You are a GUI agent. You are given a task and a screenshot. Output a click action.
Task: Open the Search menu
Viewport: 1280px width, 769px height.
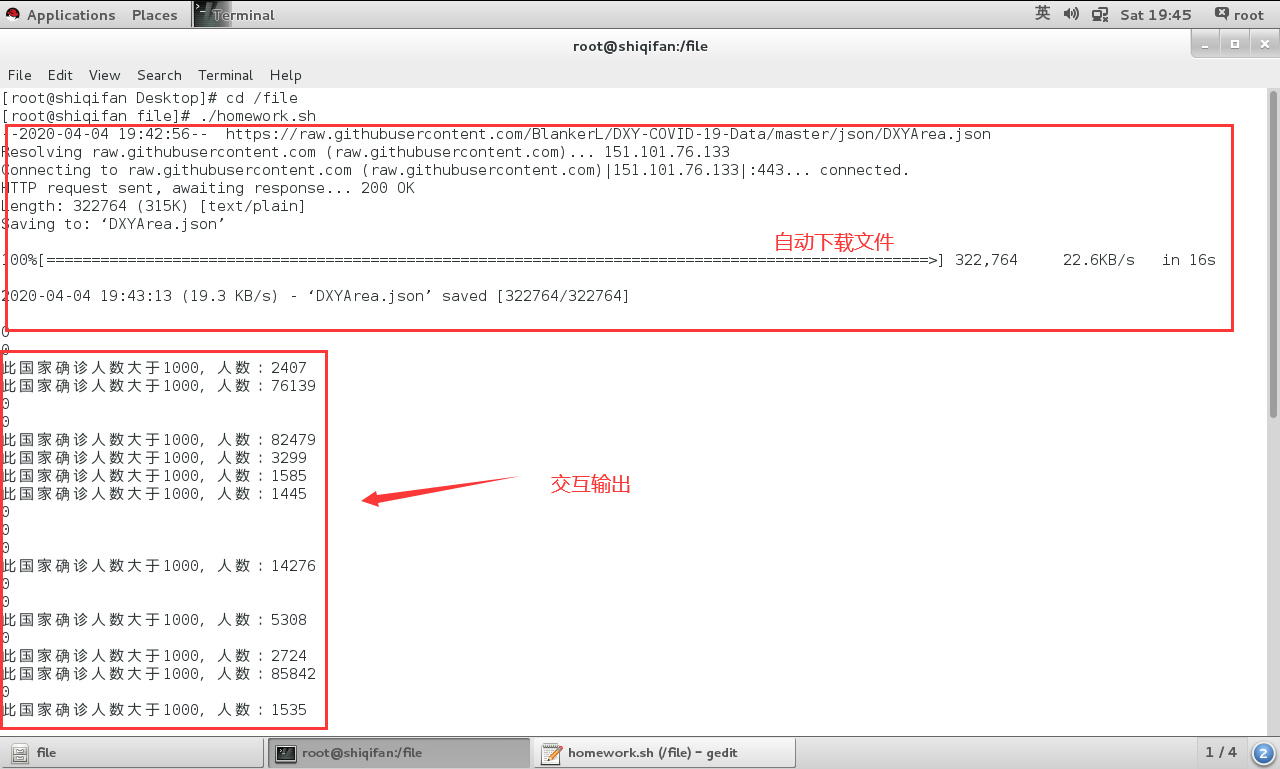[x=159, y=75]
